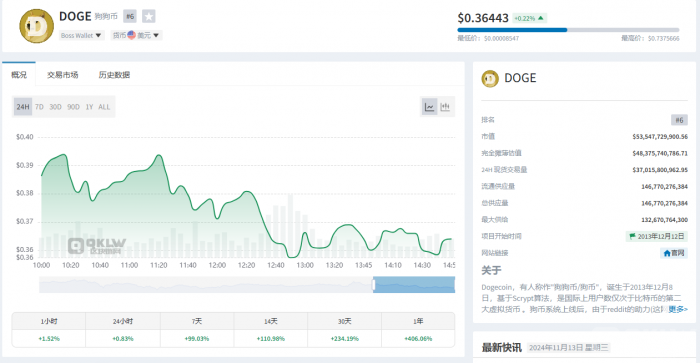Click the small DOGE logo in info panel
Image resolution: width=700 pixels, height=363 pixels.
click(490, 79)
